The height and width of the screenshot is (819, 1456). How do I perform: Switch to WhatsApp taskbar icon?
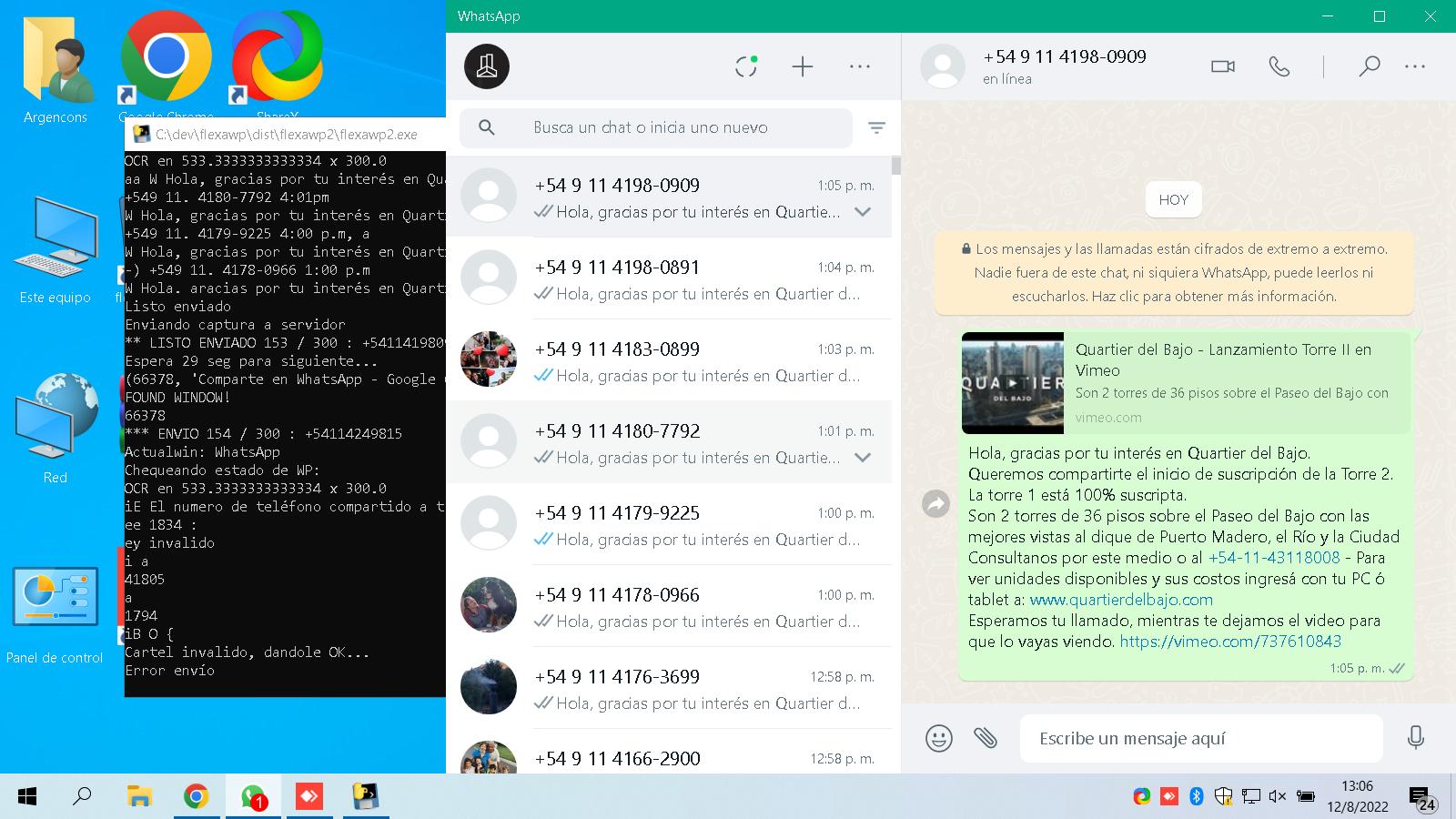click(253, 797)
